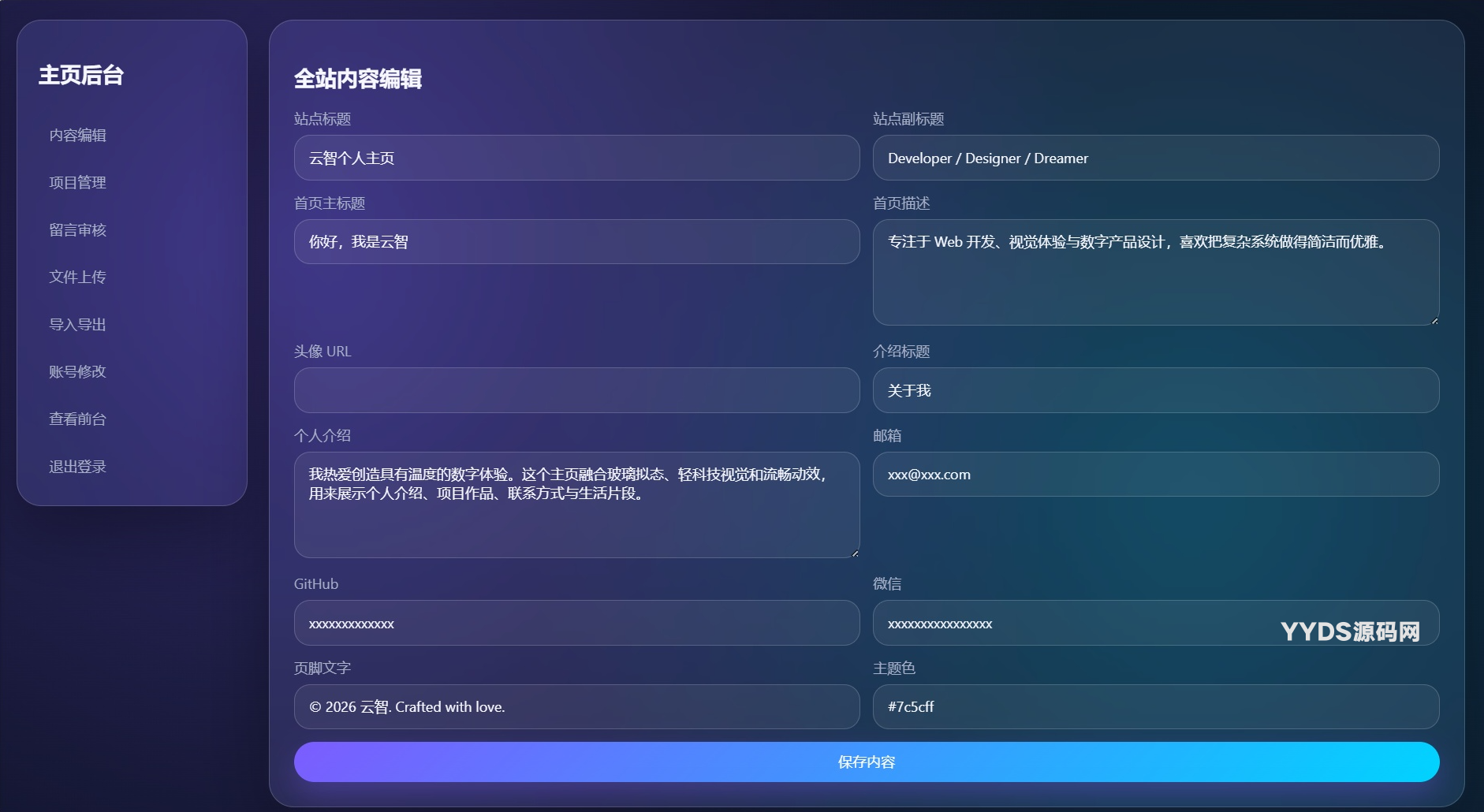The image size is (1484, 812).
Task: Click the resize handle of 个人介绍 textarea
Action: coord(855,553)
